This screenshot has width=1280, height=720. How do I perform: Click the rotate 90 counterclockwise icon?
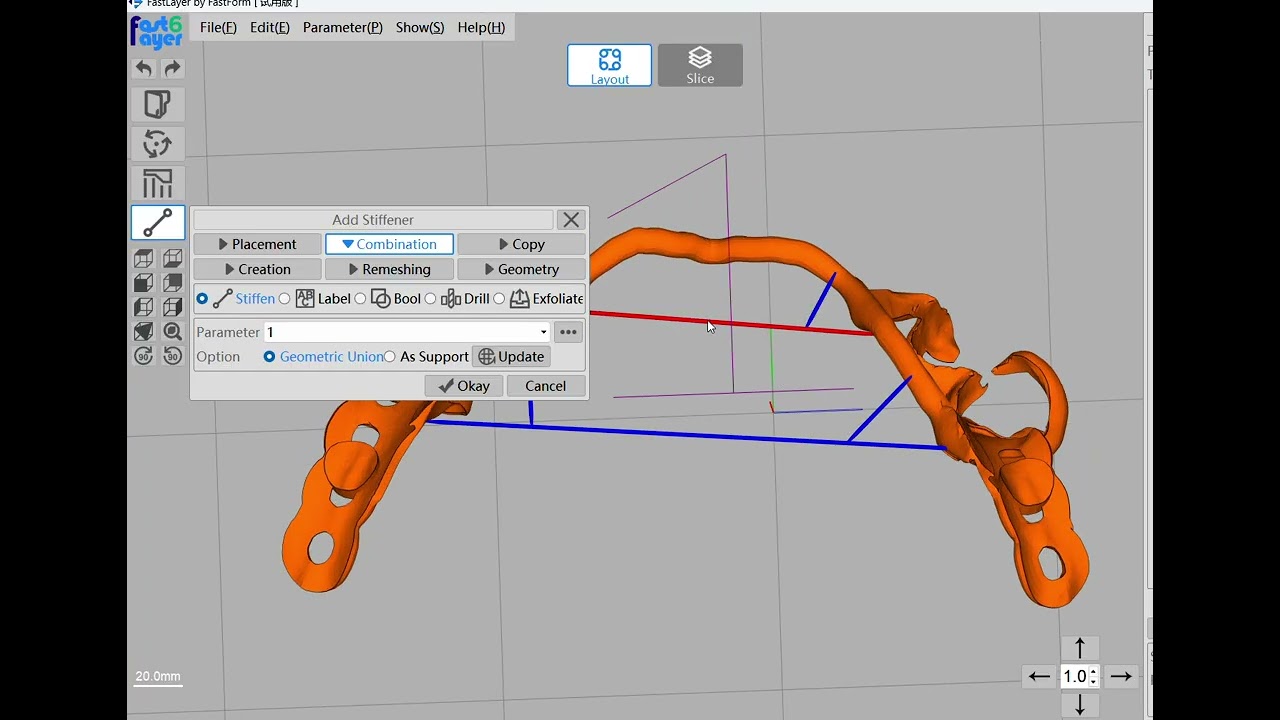(144, 355)
